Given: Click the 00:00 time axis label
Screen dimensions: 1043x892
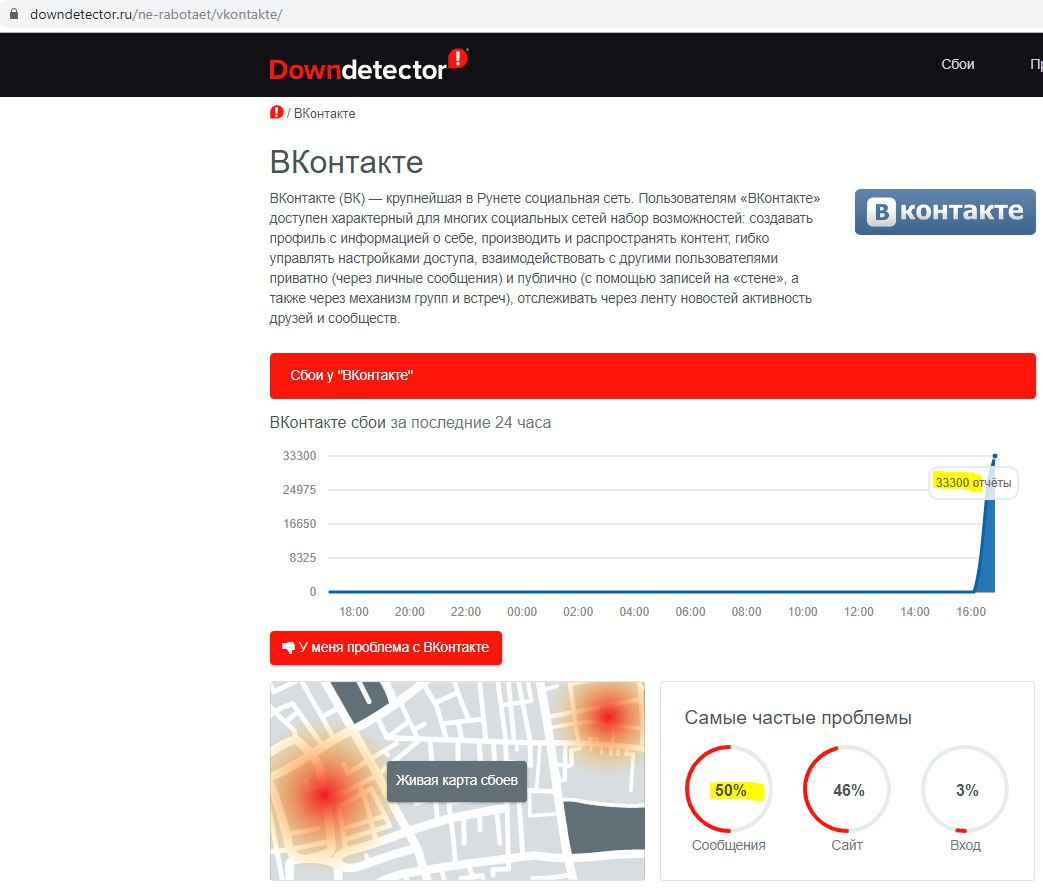Looking at the screenshot, I should point(522,612).
